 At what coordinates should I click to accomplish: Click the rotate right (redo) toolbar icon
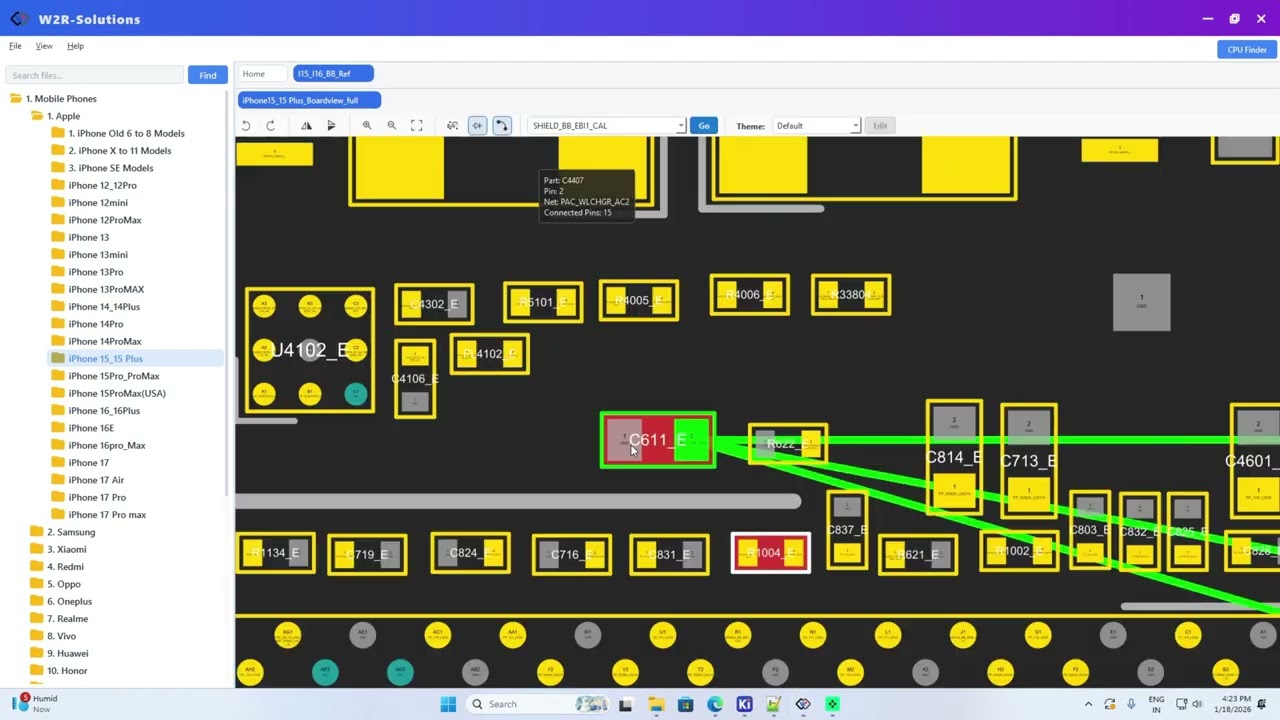pos(270,125)
